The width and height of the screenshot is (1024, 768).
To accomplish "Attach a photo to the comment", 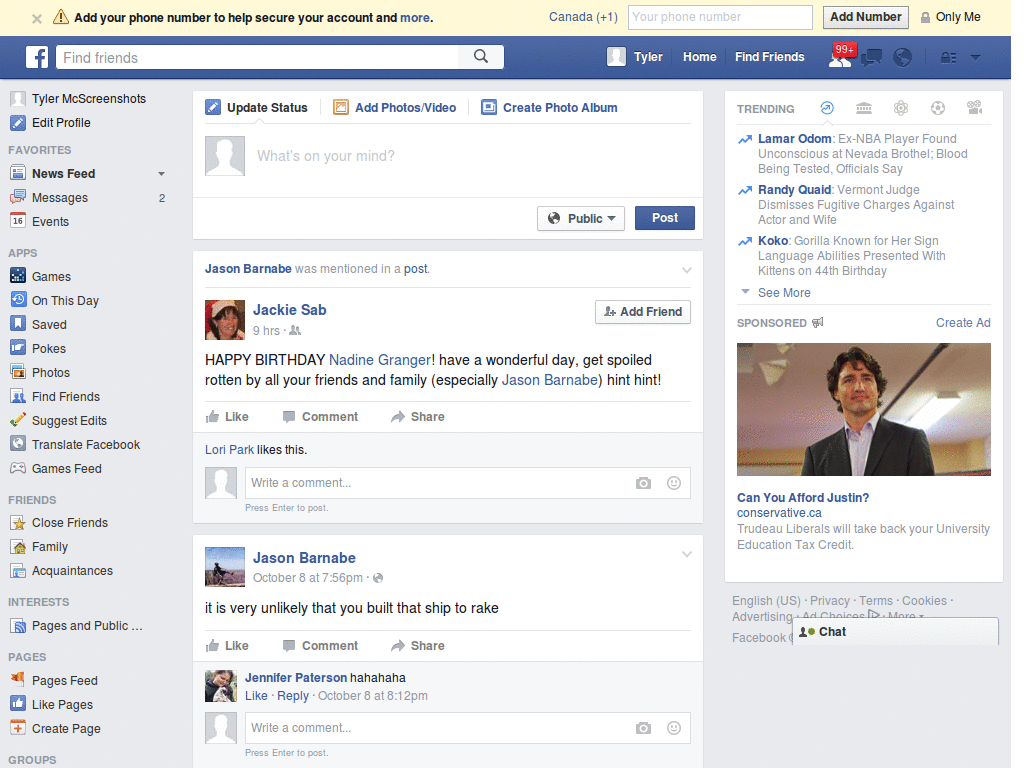I will (643, 483).
